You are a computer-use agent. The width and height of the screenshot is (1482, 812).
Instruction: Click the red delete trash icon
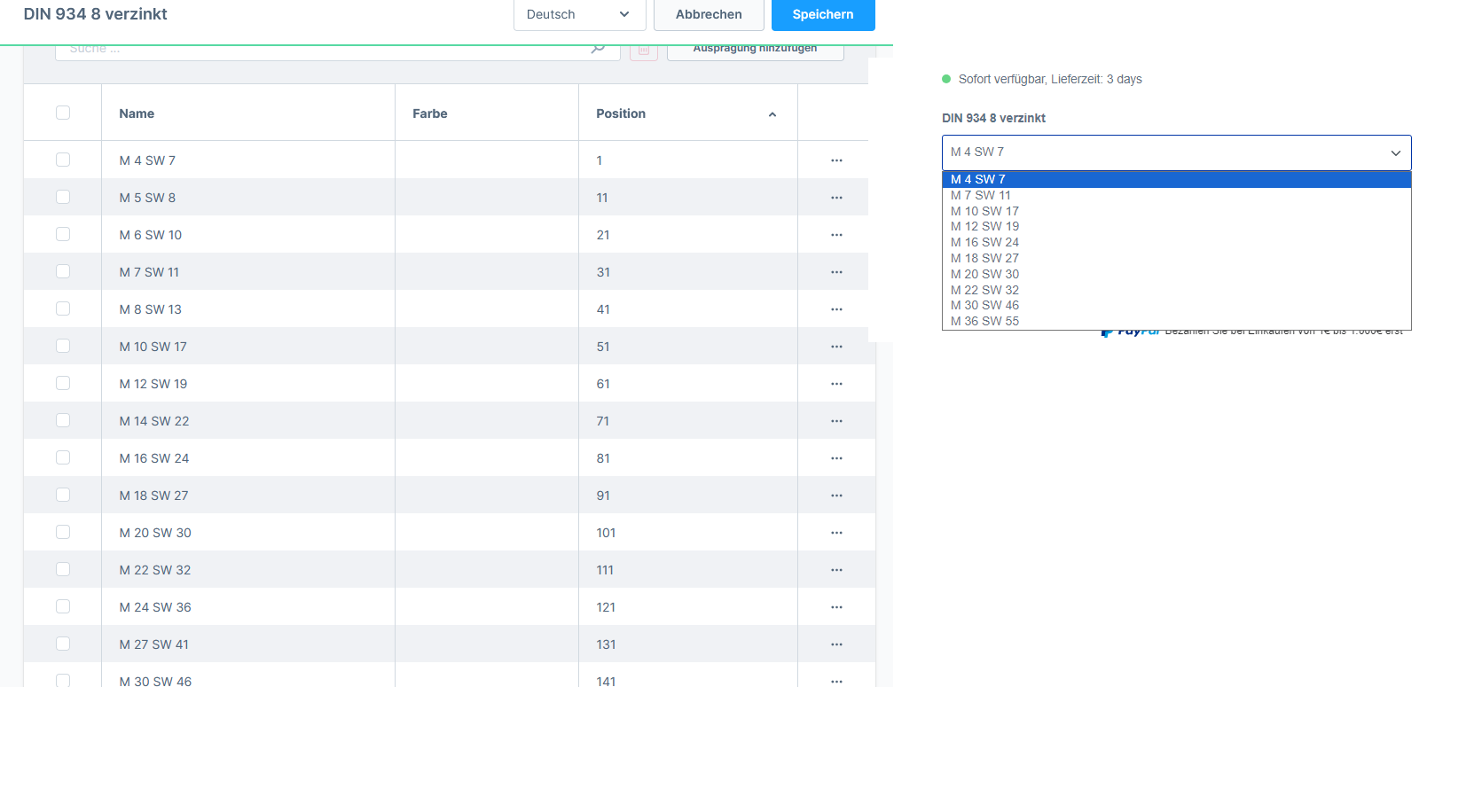click(644, 50)
